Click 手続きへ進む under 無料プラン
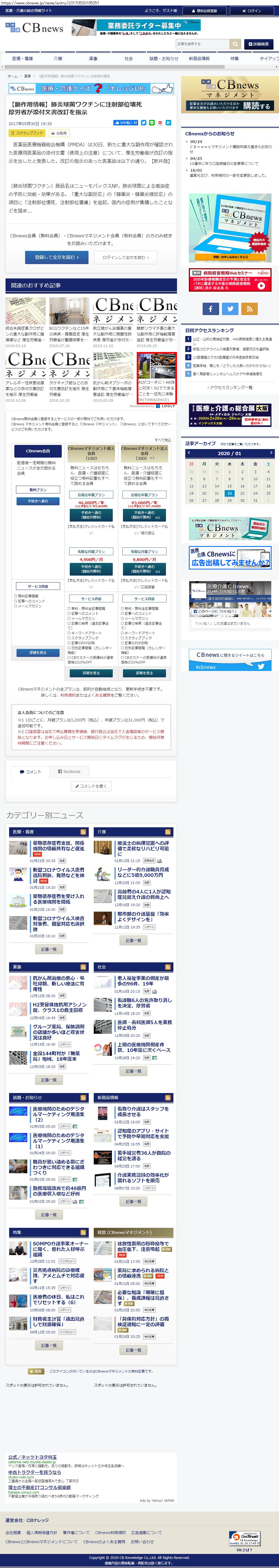Viewport: 279px width, 1568px height. (x=38, y=501)
